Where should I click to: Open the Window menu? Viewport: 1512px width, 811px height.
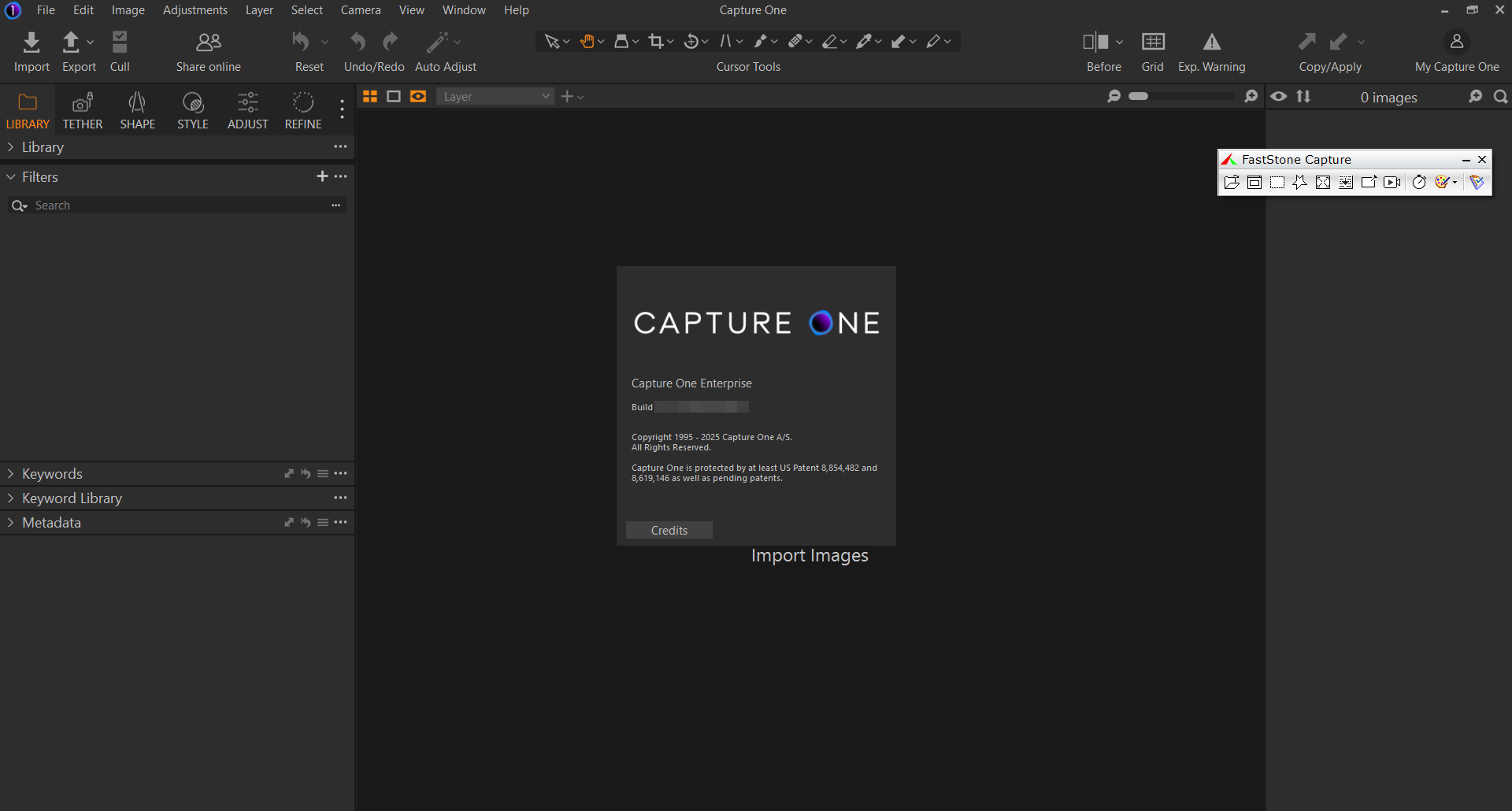(464, 10)
